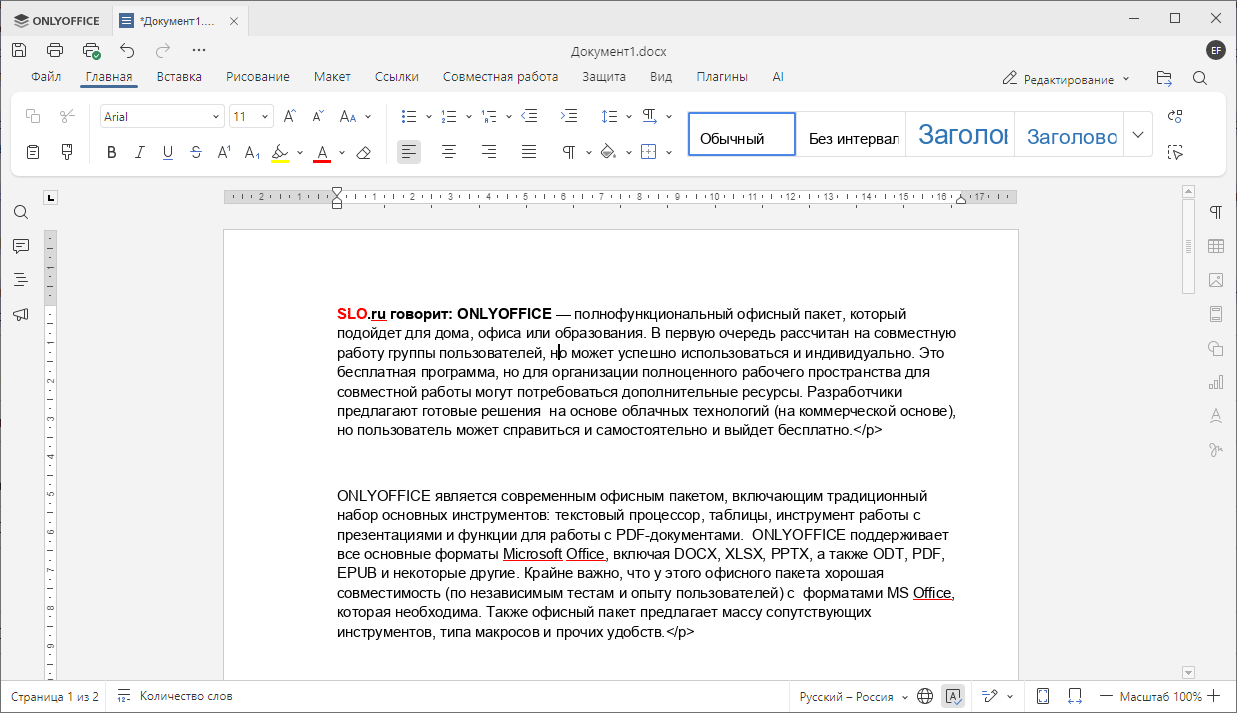Decrease the paragraph indent
Viewport: 1237px width, 713px height.
[x=530, y=116]
